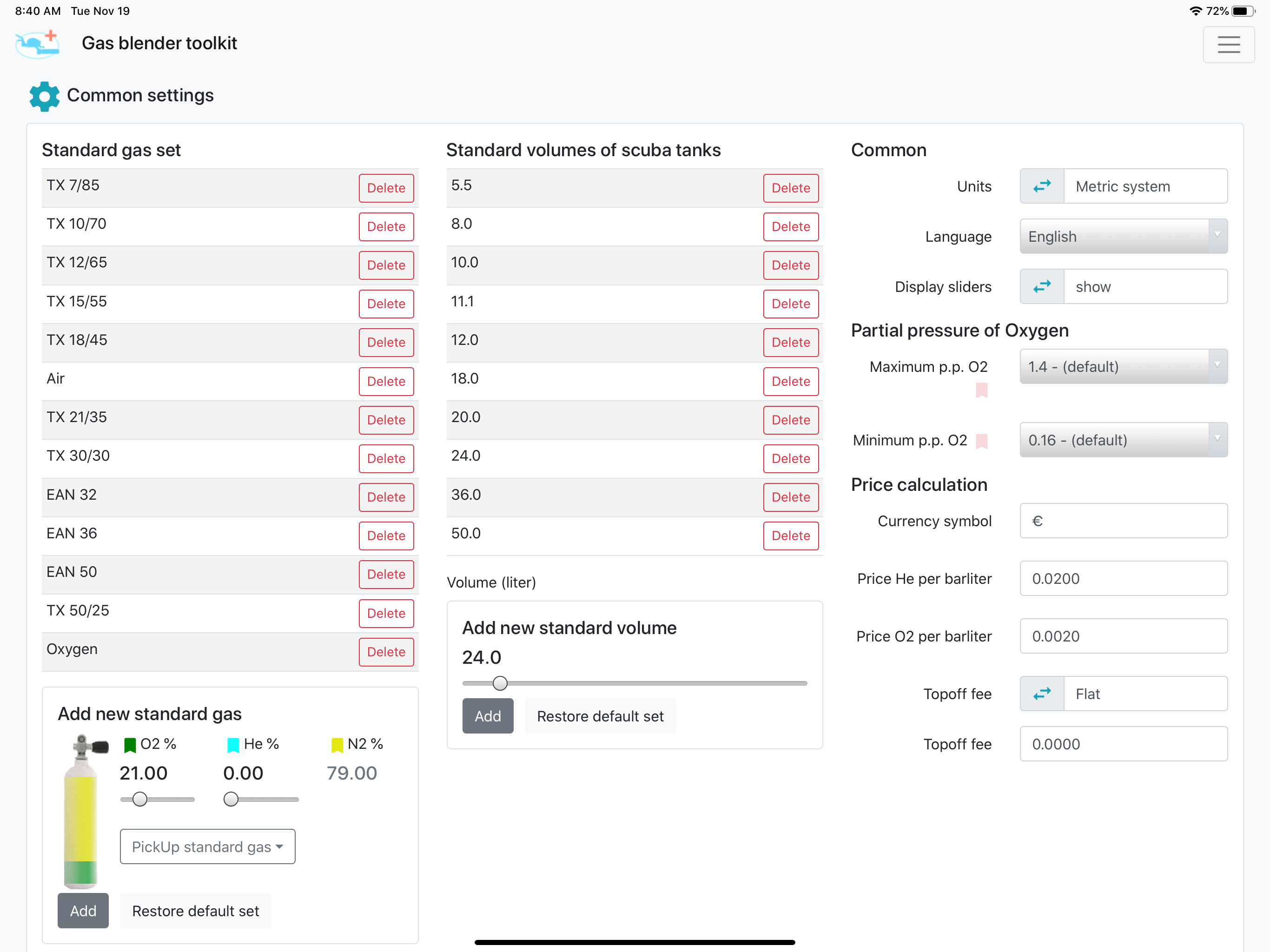Viewport: 1270px width, 952px height.
Task: Delete the 24.0 tank volume
Action: click(791, 458)
